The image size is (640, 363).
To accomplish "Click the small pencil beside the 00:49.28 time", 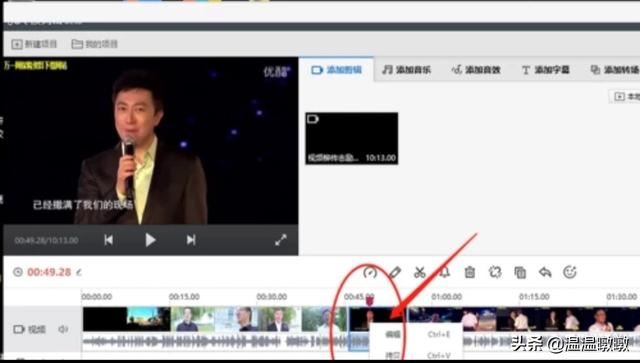I will point(79,272).
